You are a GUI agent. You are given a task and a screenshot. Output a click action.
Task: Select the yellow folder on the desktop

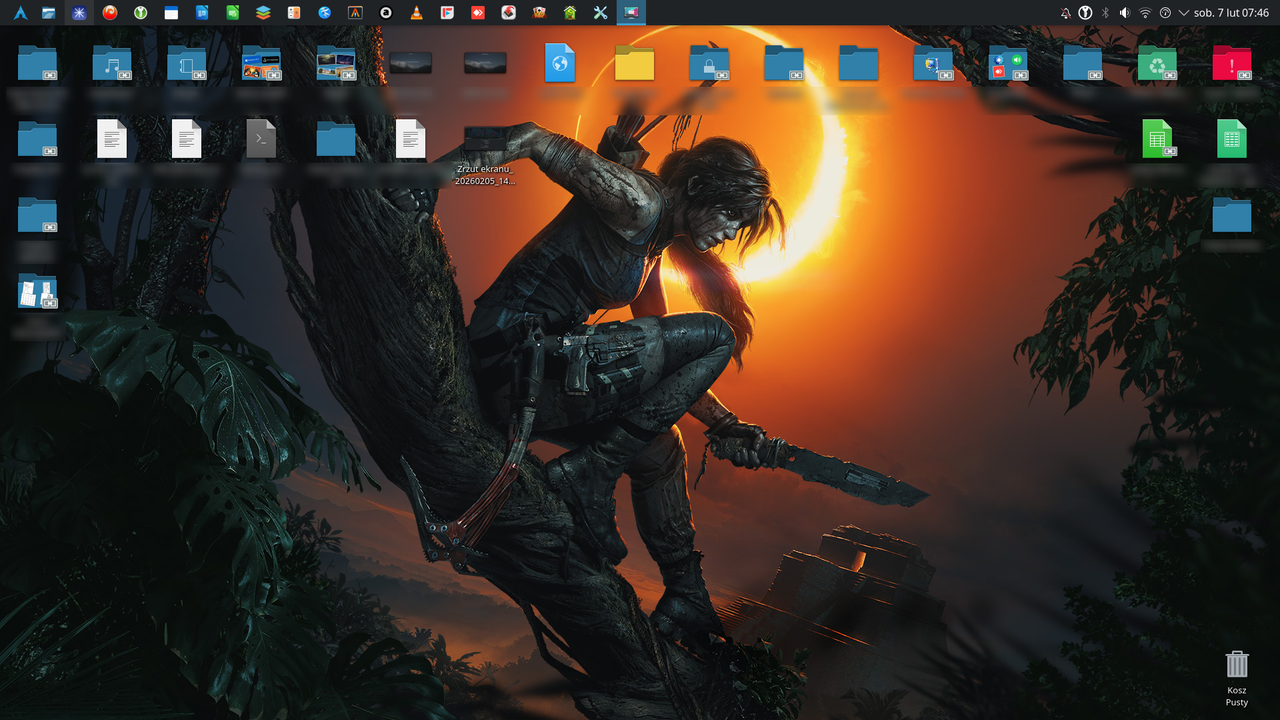[634, 64]
